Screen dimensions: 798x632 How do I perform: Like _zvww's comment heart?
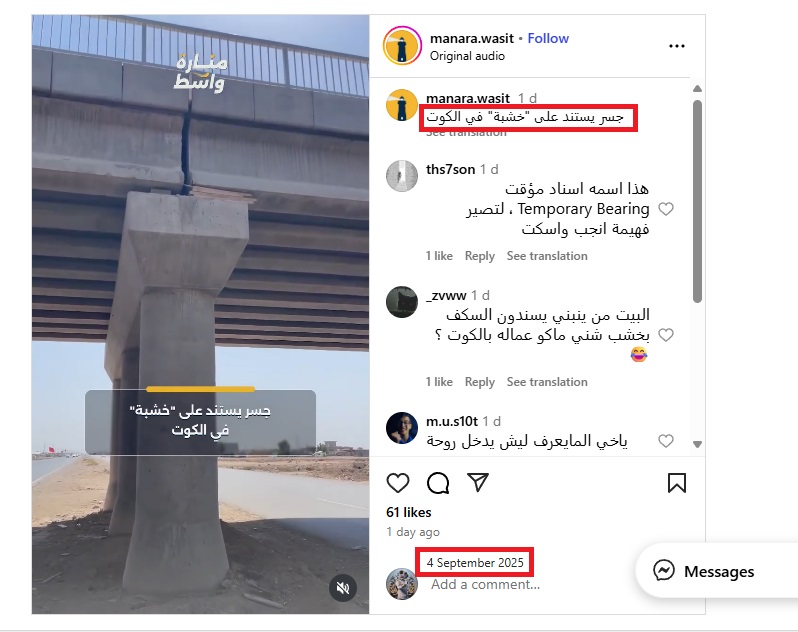coord(666,335)
